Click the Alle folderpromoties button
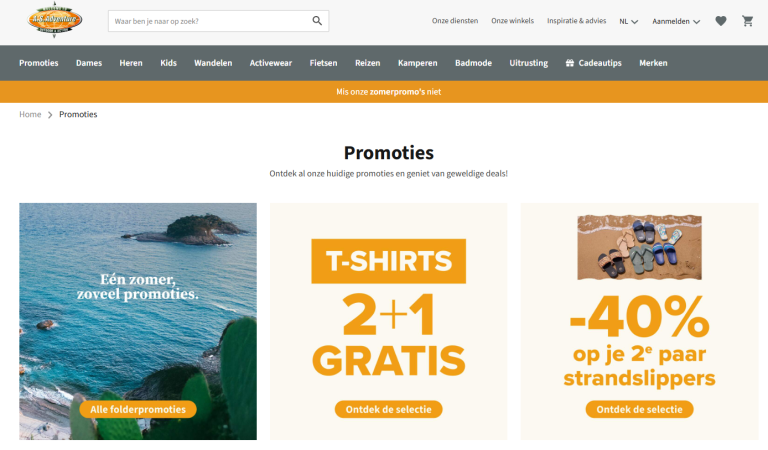Screen dimensions: 768x450 click(138, 409)
